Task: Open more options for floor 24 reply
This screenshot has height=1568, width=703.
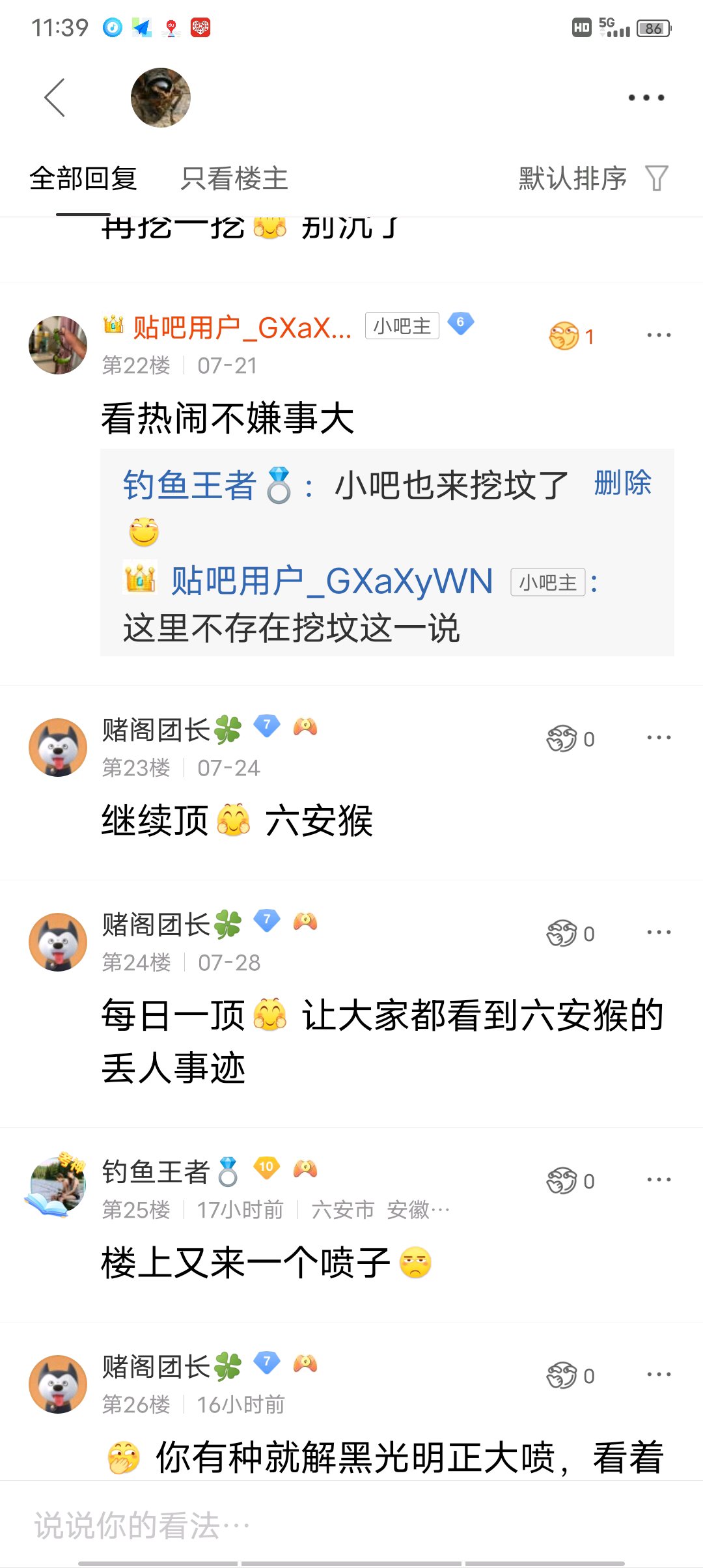Action: [x=659, y=932]
